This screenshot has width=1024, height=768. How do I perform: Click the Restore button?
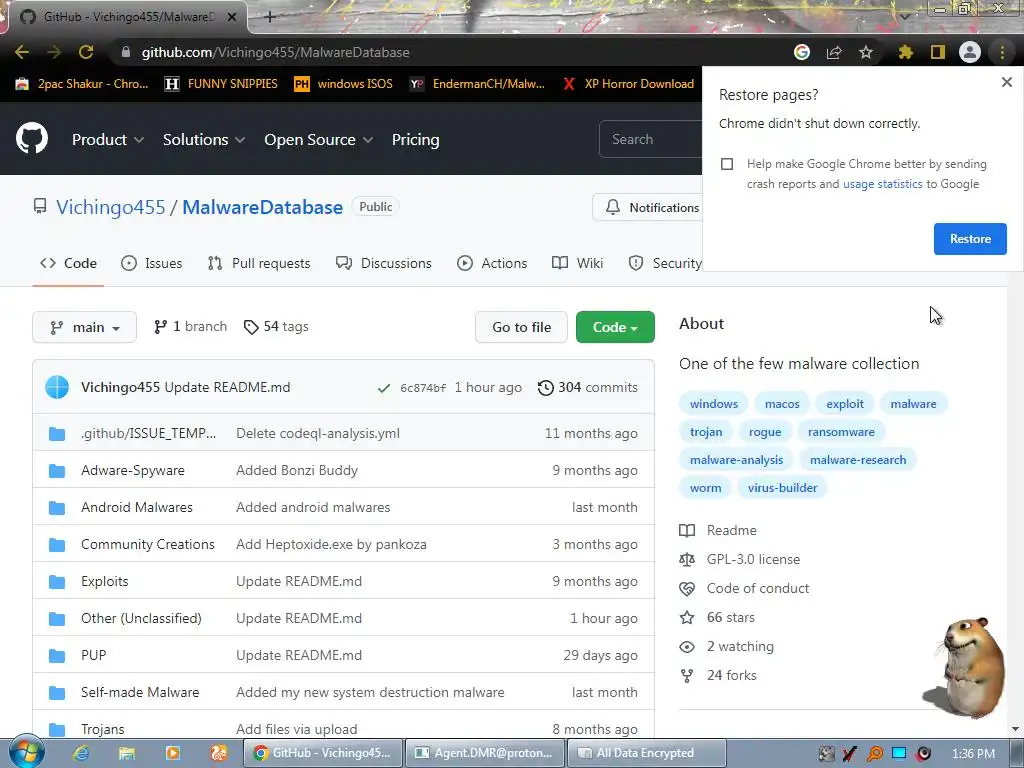tap(970, 239)
